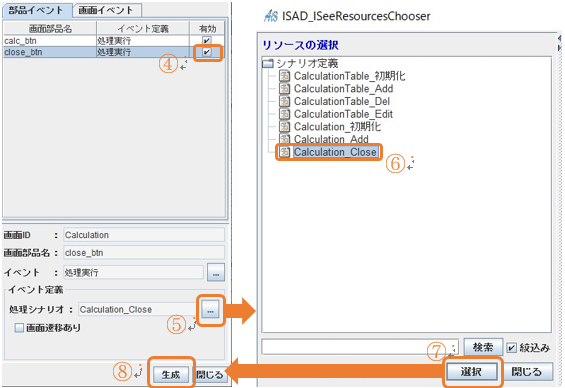This screenshot has height=388, width=565.
Task: Click the 選択 button
Action: click(471, 371)
